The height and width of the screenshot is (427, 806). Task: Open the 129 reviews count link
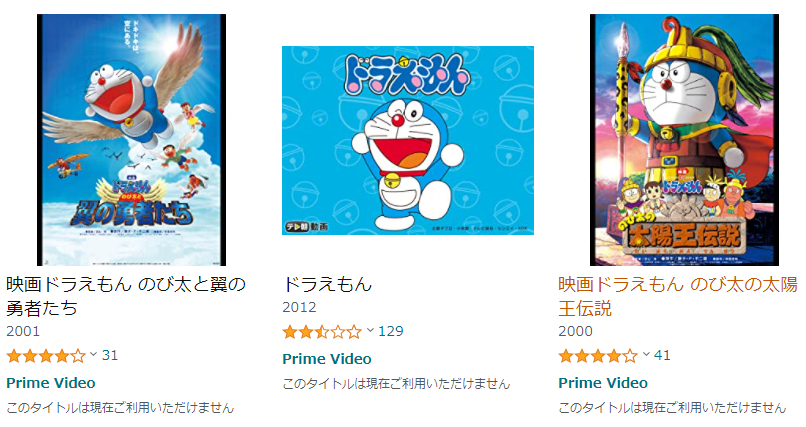pyautogui.click(x=391, y=331)
